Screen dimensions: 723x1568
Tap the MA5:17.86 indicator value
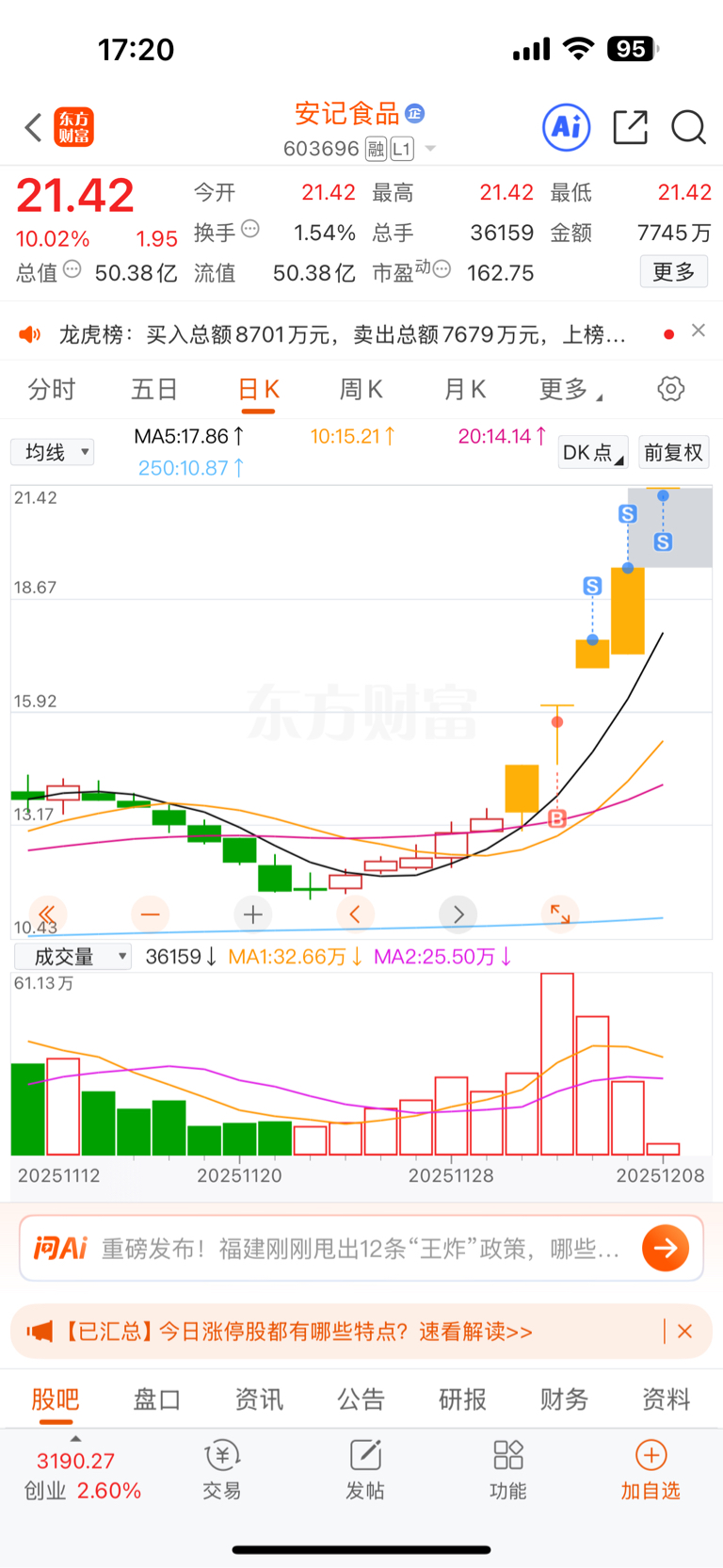coord(189,436)
